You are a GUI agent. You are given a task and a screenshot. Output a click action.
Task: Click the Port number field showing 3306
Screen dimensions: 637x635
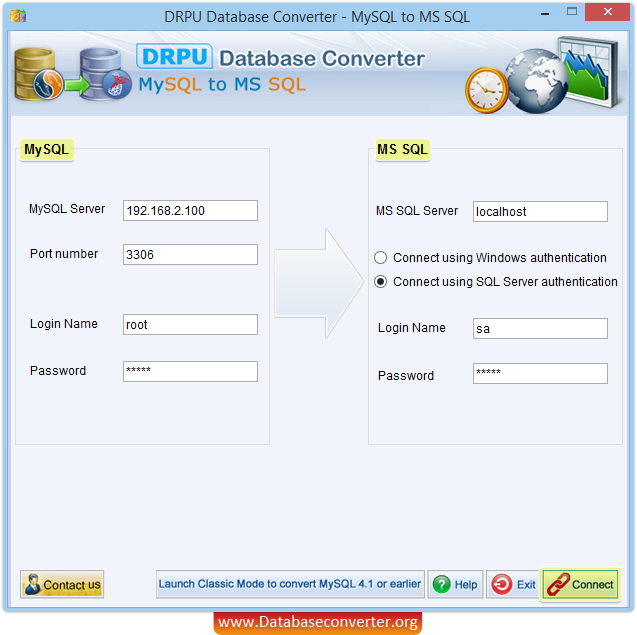pyautogui.click(x=190, y=254)
